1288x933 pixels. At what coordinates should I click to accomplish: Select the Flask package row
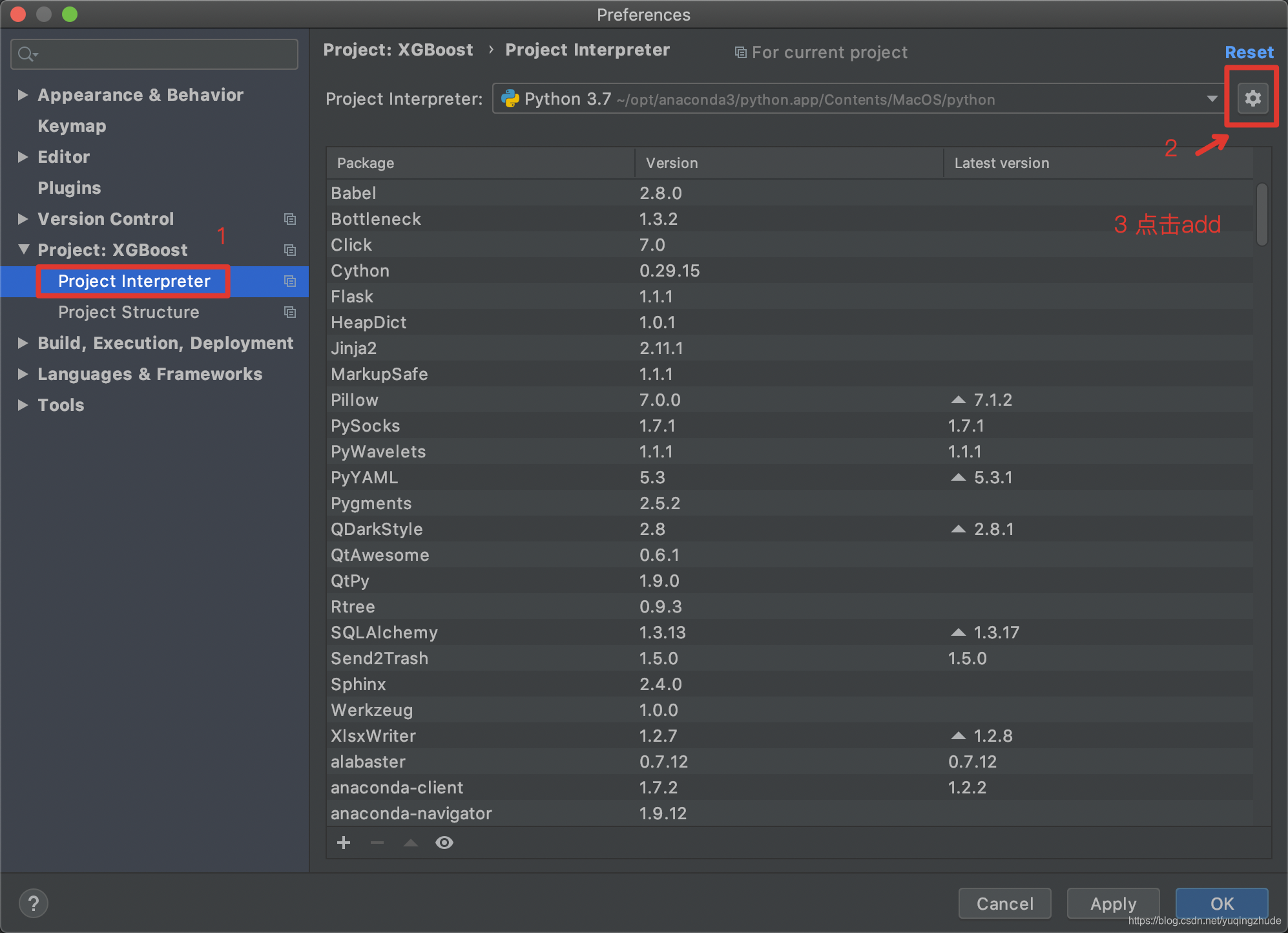789,297
